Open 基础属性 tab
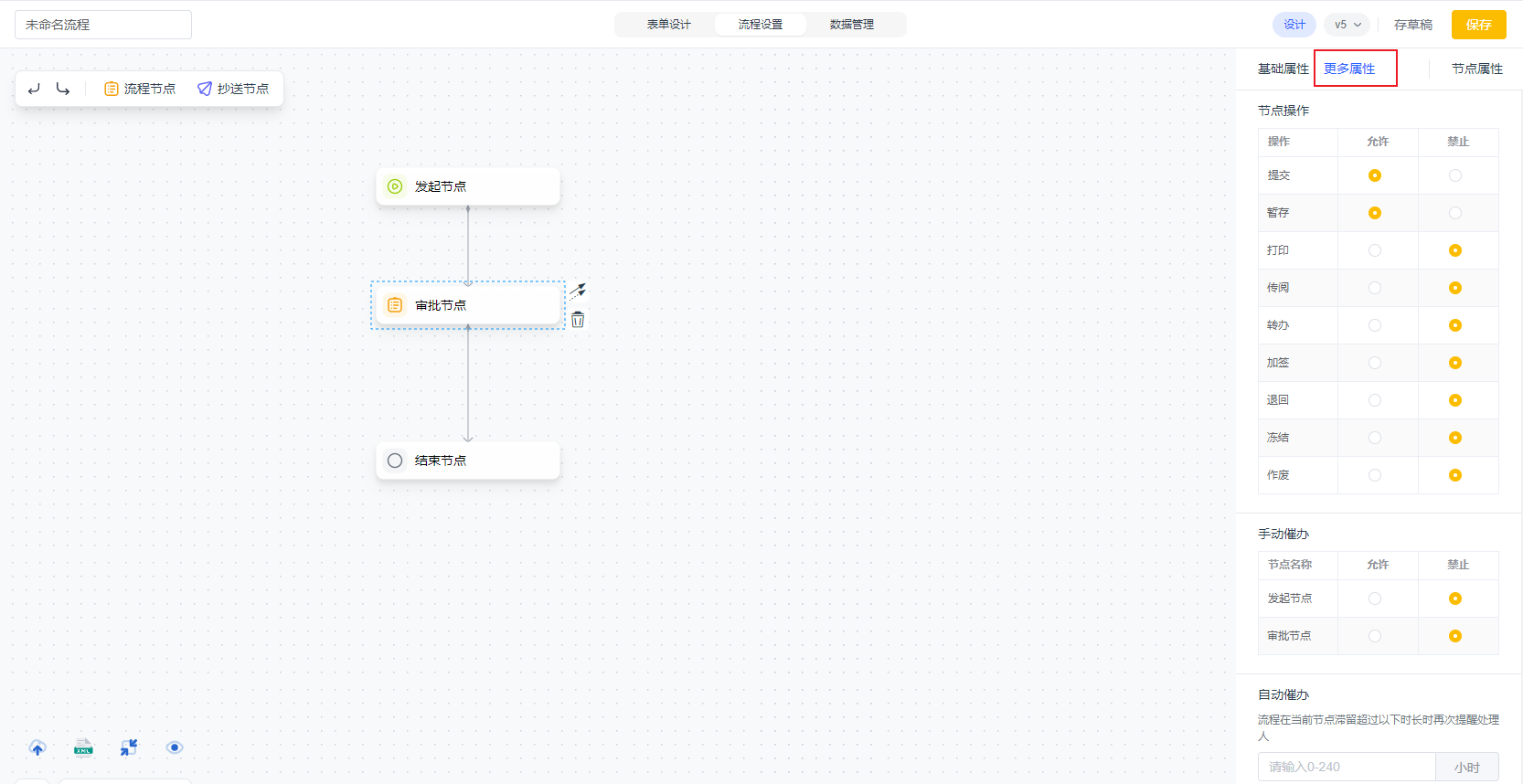This screenshot has width=1523, height=784. click(1283, 69)
